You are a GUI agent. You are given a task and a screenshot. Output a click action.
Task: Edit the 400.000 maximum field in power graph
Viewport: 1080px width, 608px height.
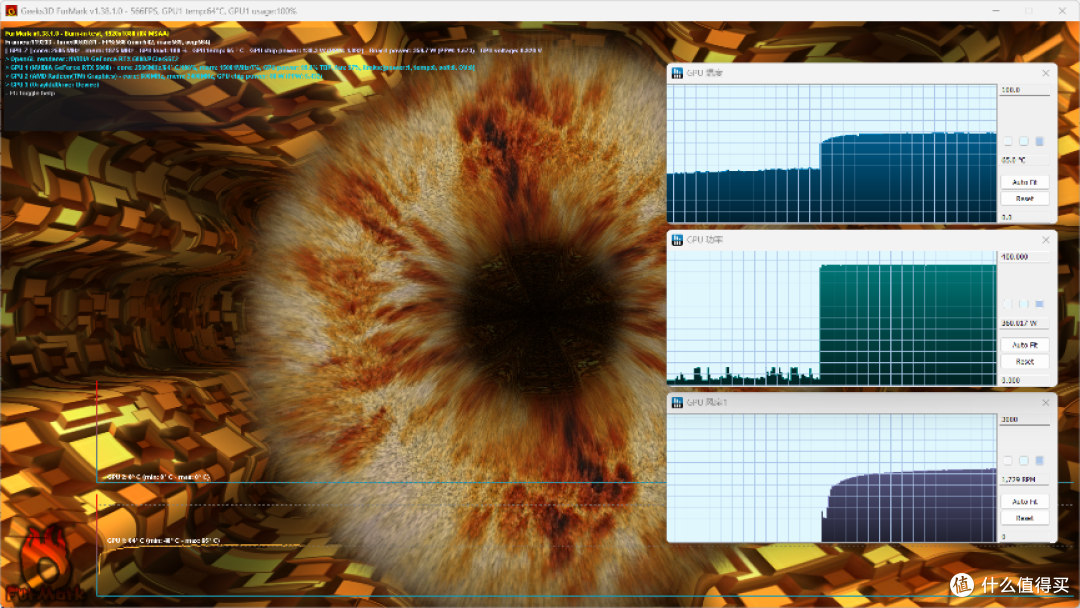pyautogui.click(x=1025, y=257)
